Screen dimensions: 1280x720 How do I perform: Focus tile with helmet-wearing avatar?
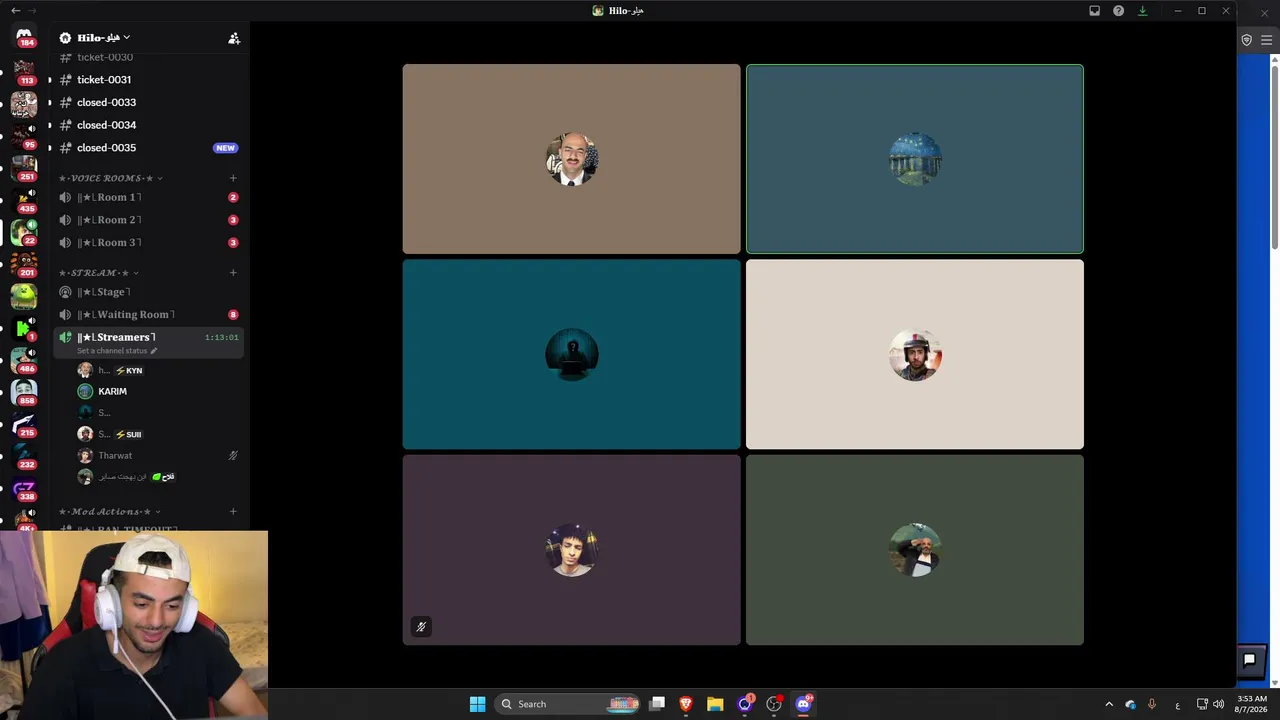pyautogui.click(x=915, y=354)
